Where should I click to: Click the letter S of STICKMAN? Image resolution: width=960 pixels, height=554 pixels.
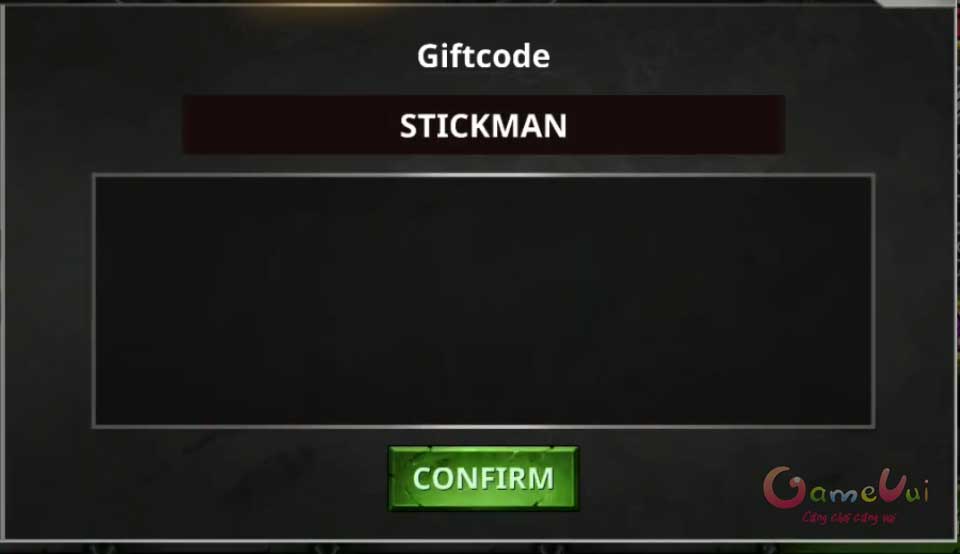click(x=409, y=126)
